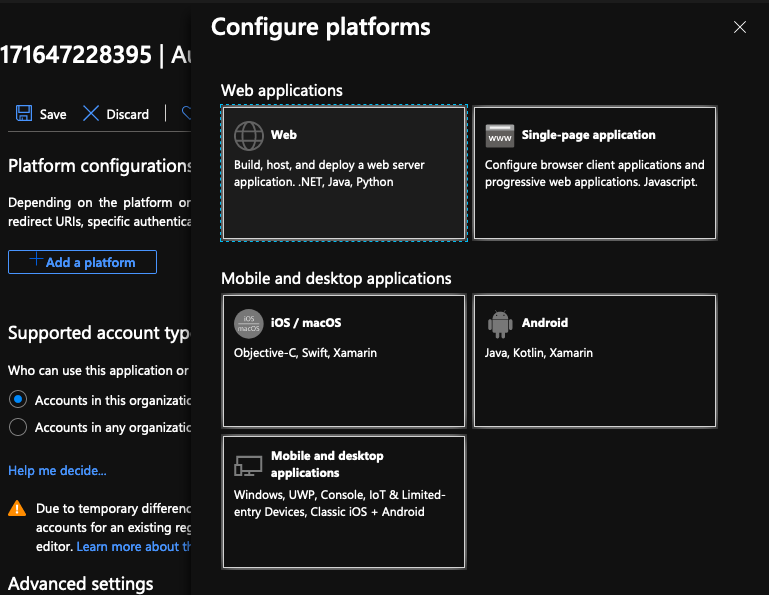This screenshot has height=595, width=769.
Task: Click text 'Configure browser client applications and'
Action: click(594, 165)
